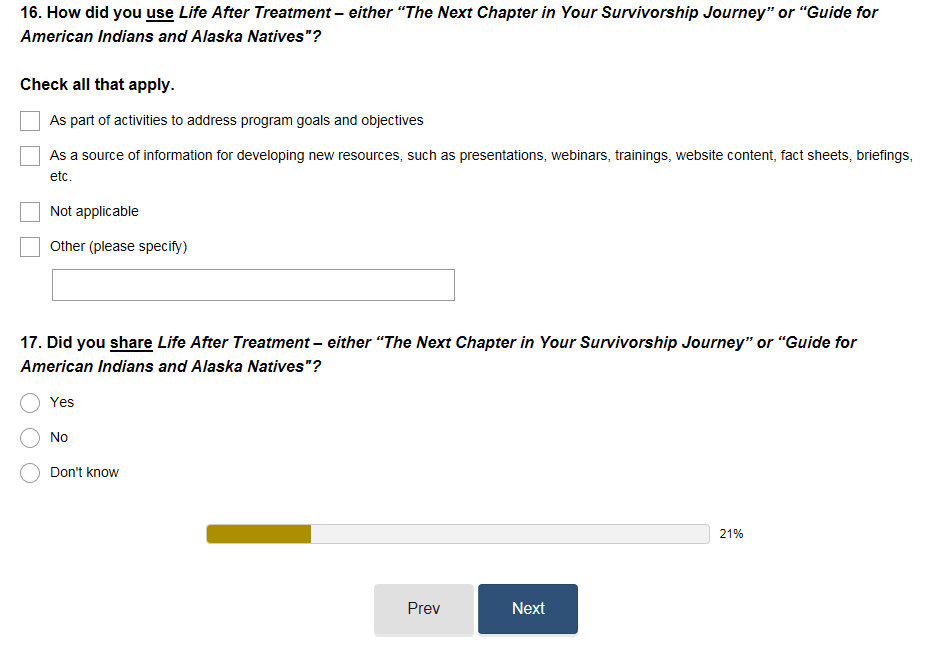Click the 'Don't know' option label text
The width and height of the screenshot is (949, 656).
point(84,473)
